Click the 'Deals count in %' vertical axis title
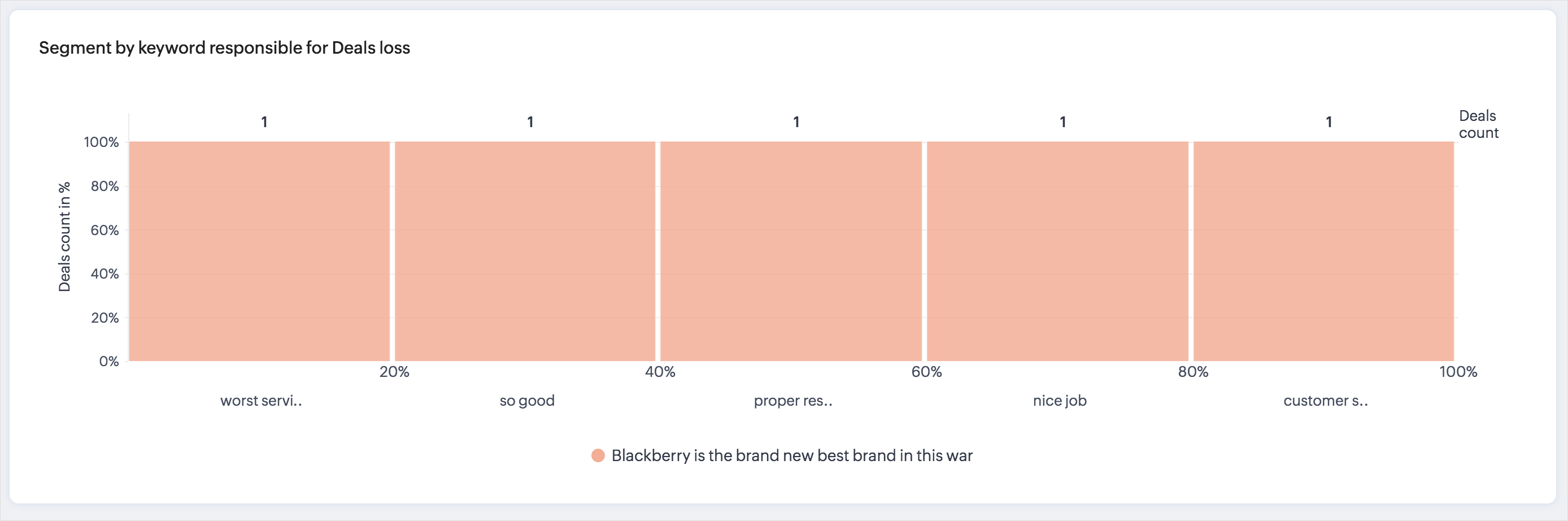 (x=64, y=237)
